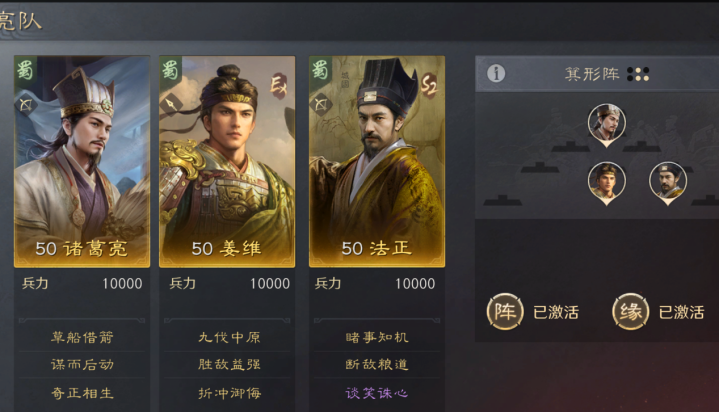Open the 诸葛亮 general card
Viewport: 719px width, 412px height.
82,161
